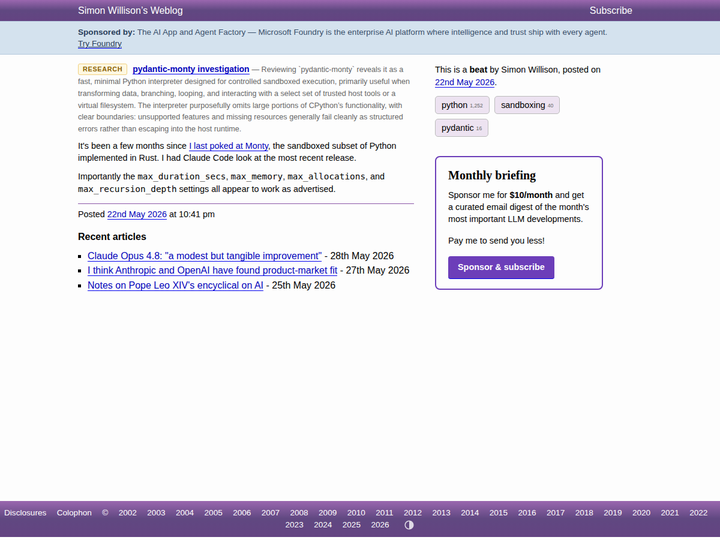
Task: Open the Anthropic and OpenAI product-market fit article
Action: [x=212, y=270]
